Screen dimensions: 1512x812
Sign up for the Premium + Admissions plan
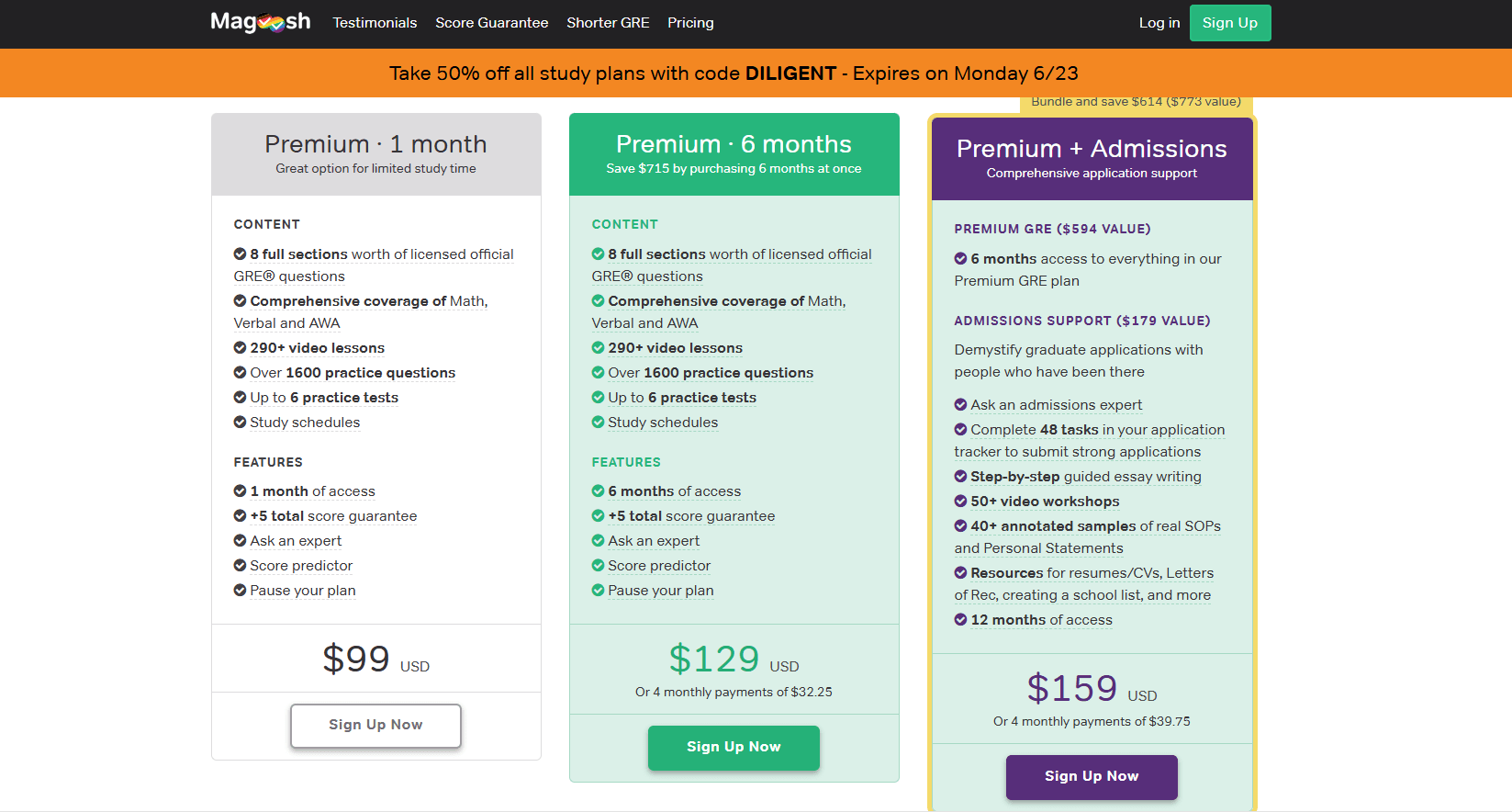pos(1091,777)
